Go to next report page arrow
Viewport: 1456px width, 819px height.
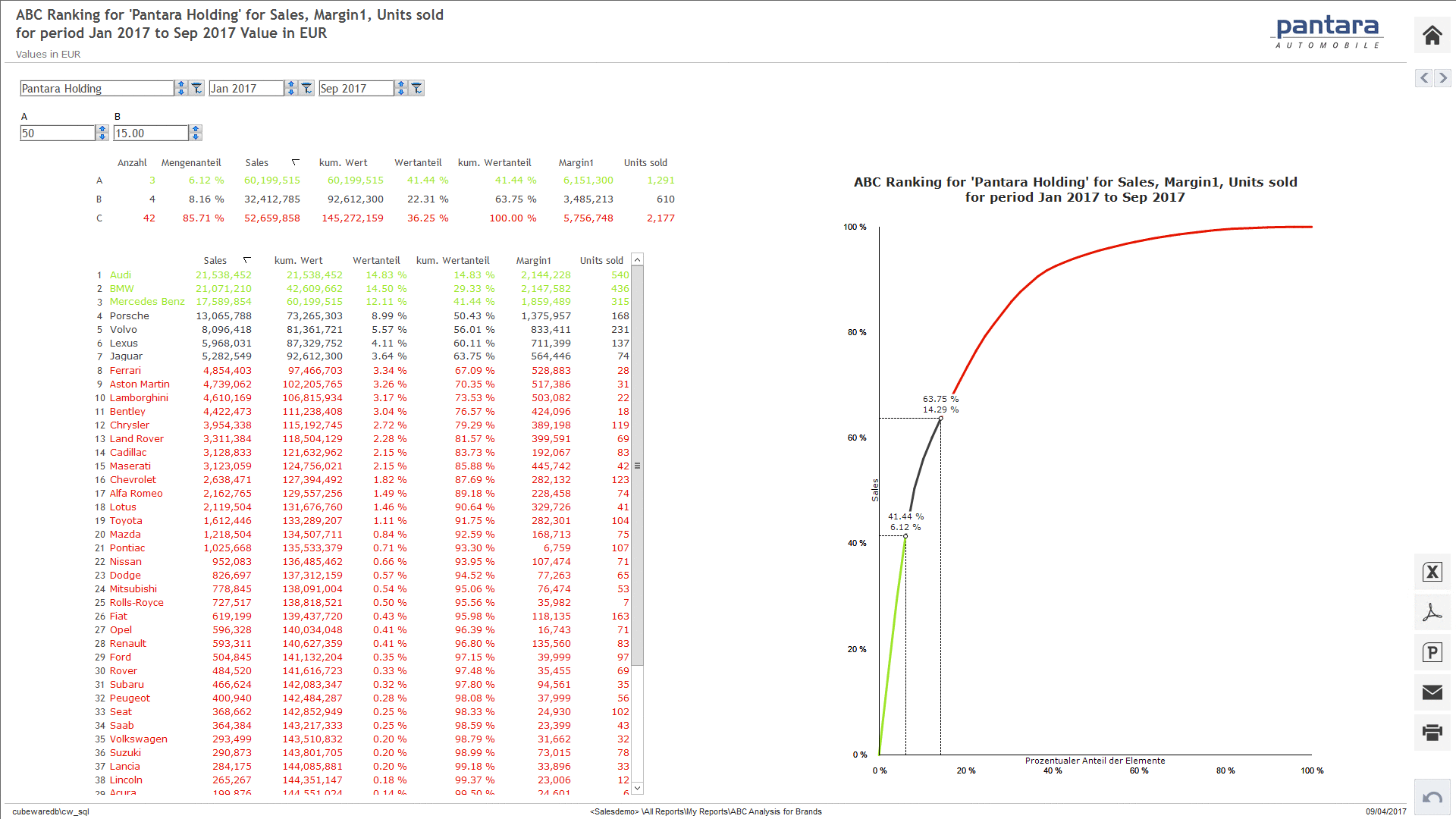coord(1442,78)
